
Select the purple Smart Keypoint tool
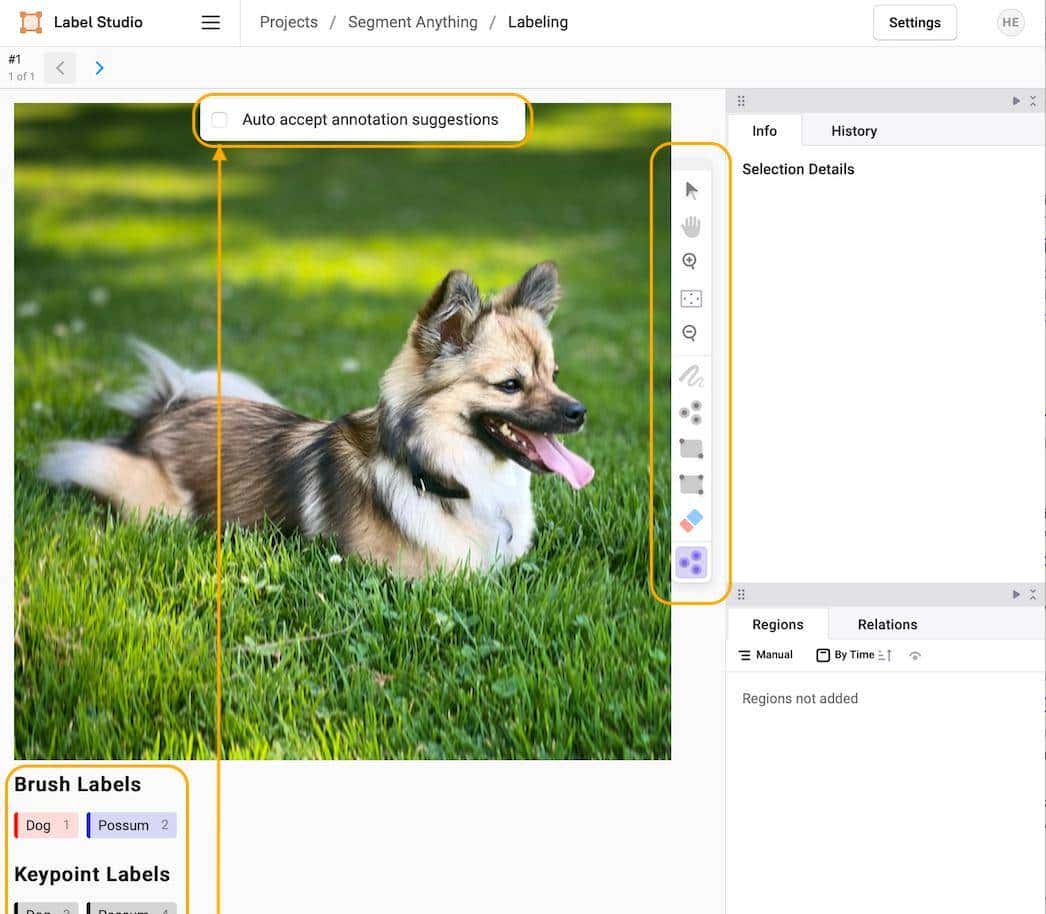691,563
